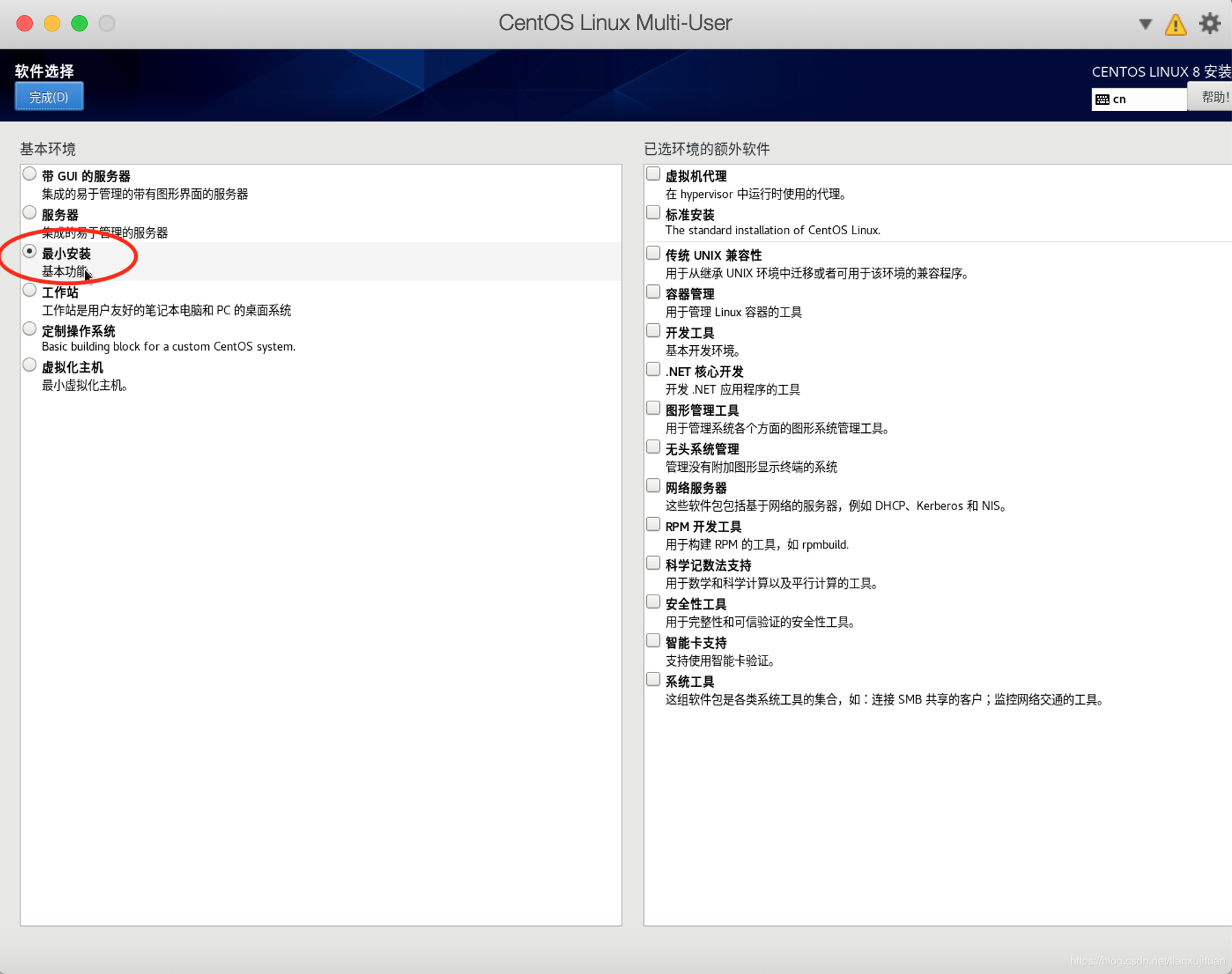This screenshot has height=974, width=1232.
Task: Click the 用于构建 RPM 的工具 description
Action: [757, 545]
